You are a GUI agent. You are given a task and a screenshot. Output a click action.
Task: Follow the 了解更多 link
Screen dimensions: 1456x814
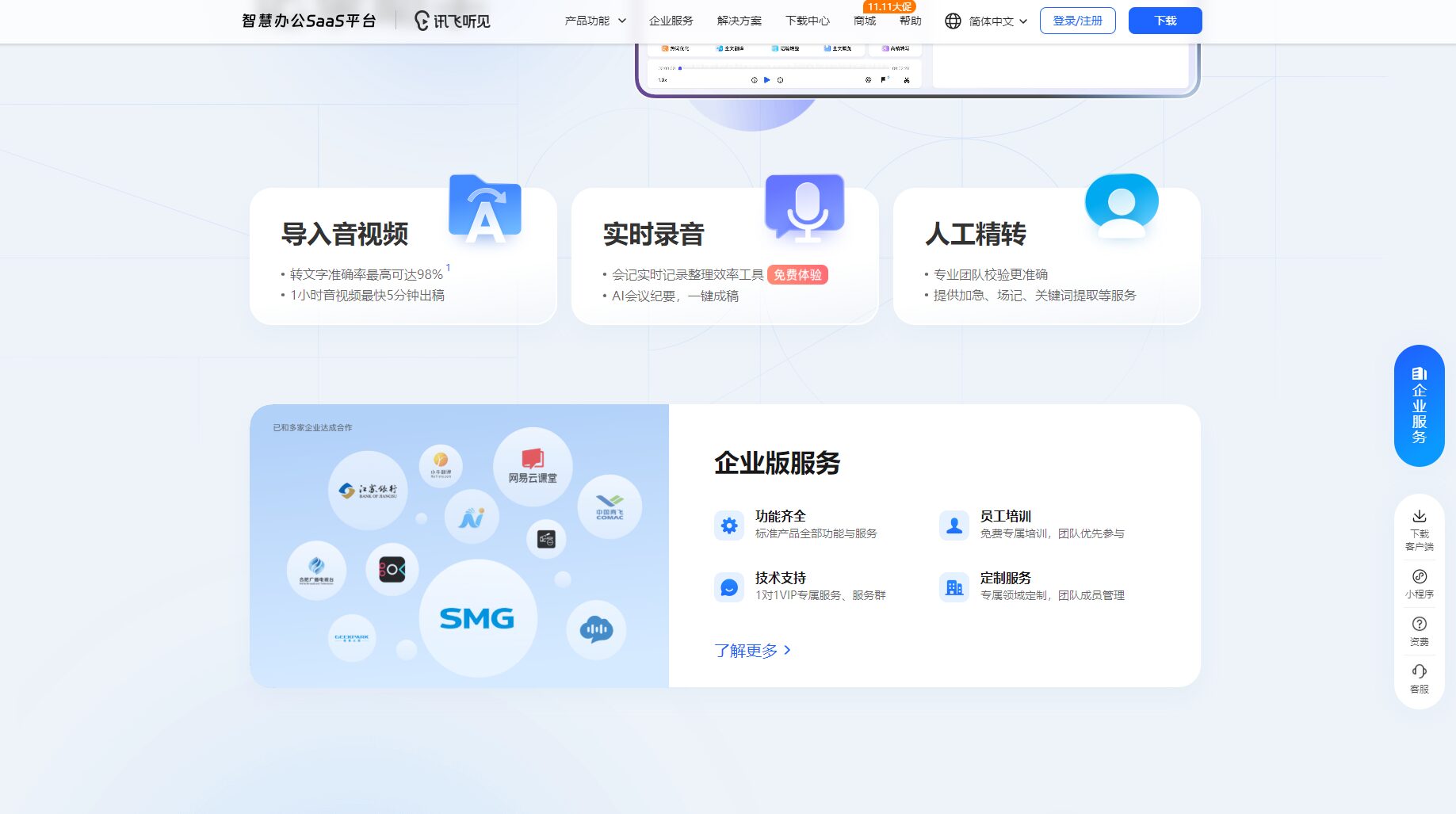pos(747,650)
